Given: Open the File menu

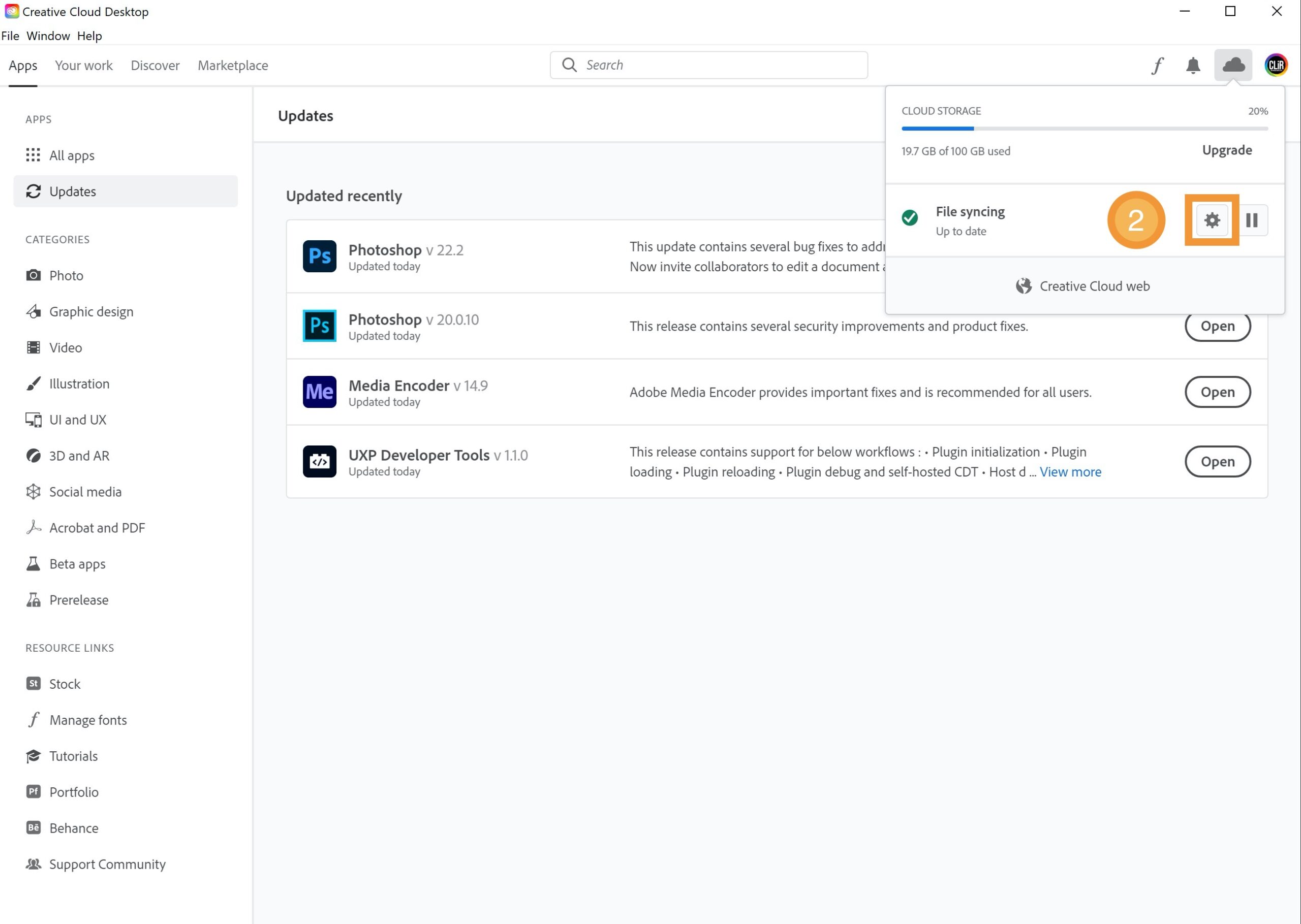Looking at the screenshot, I should [10, 36].
